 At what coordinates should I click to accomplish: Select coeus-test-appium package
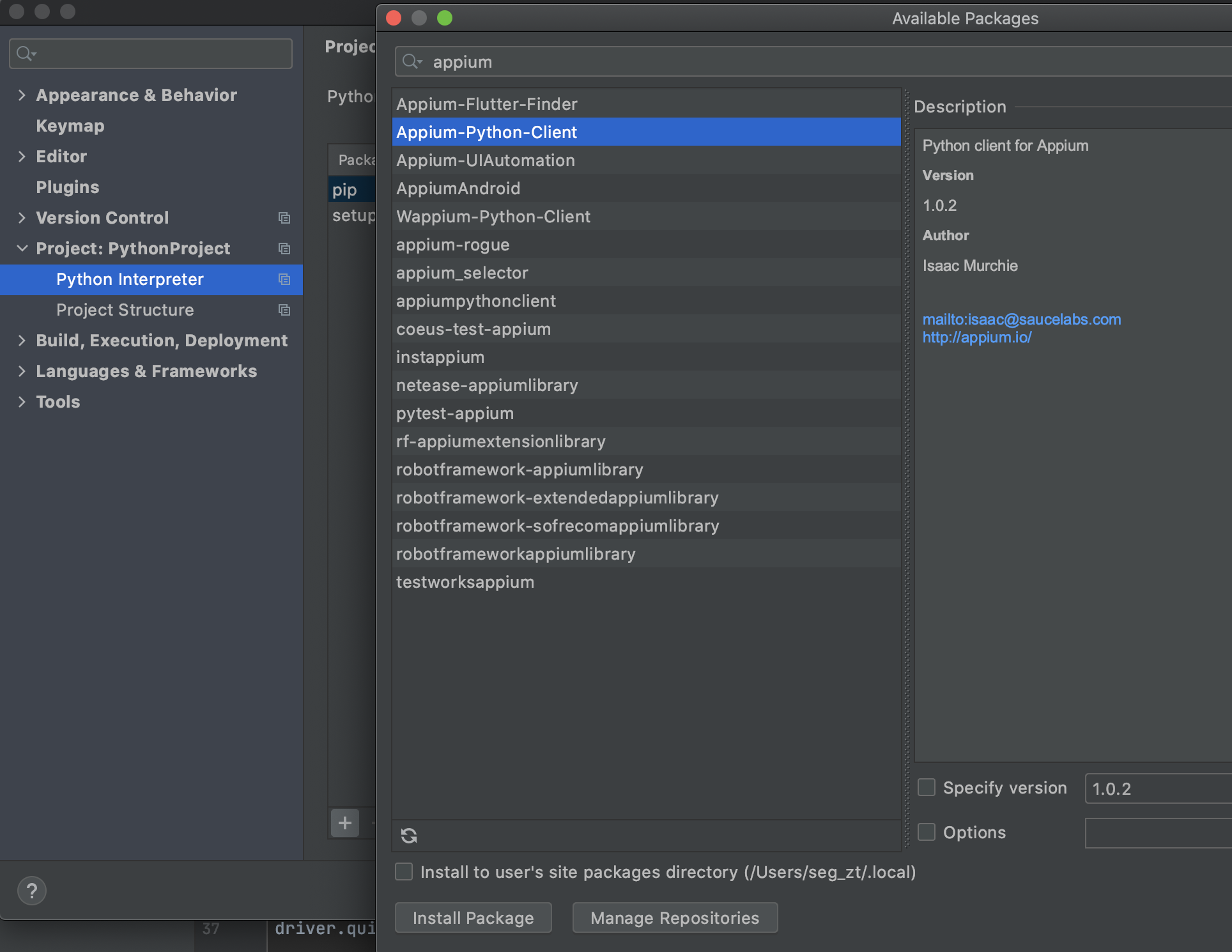[x=646, y=329]
